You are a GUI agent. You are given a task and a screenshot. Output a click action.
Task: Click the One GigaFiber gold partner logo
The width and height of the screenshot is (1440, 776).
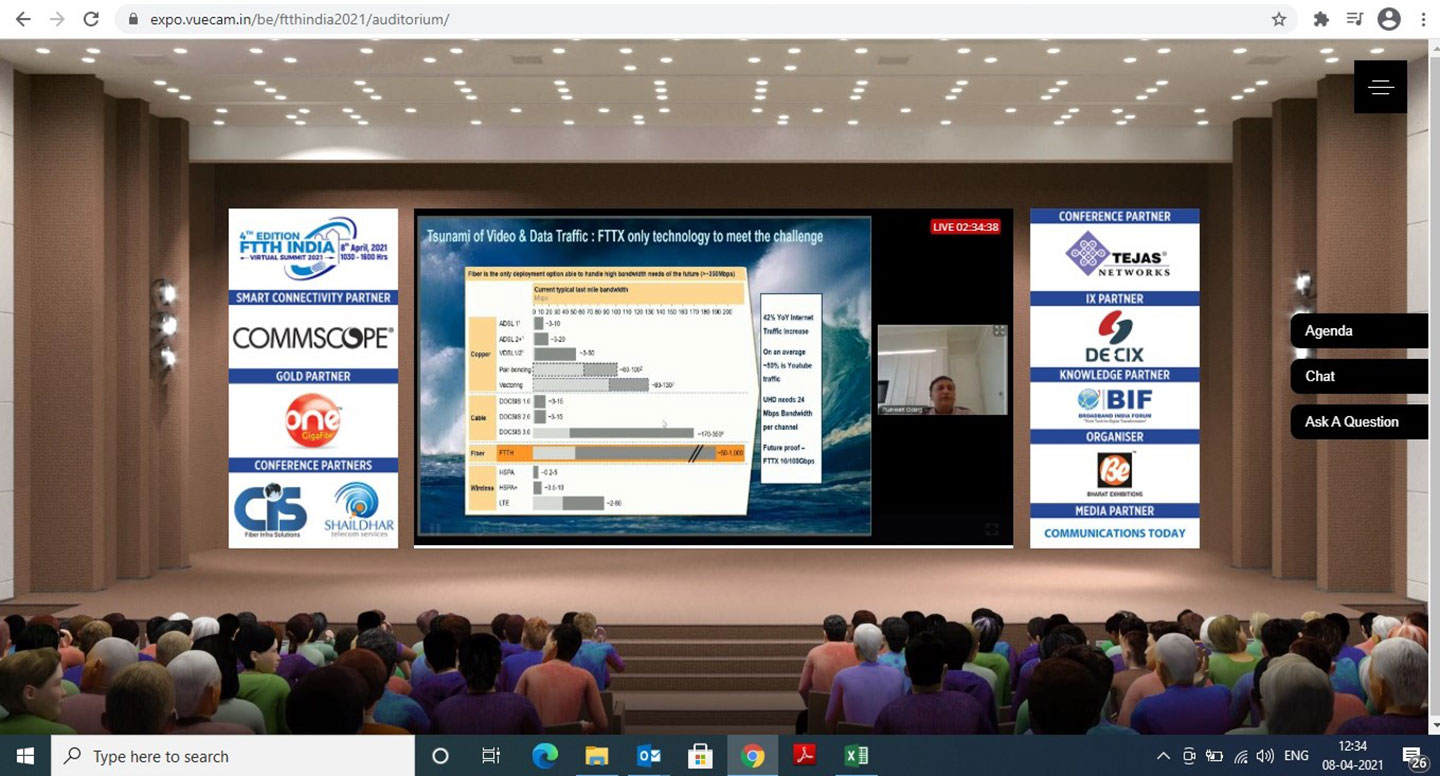(313, 420)
